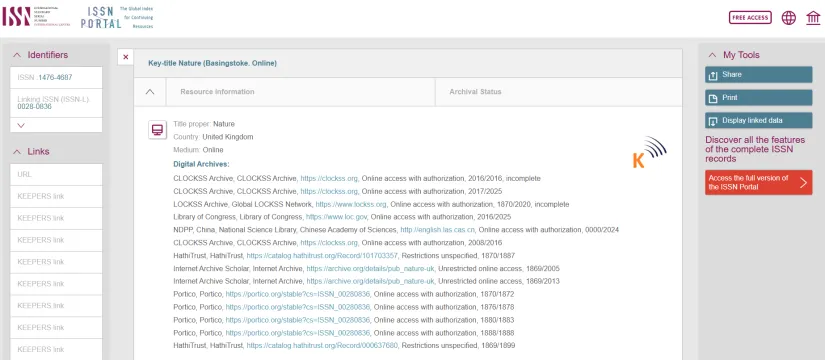Click the institution building icon

point(813,17)
